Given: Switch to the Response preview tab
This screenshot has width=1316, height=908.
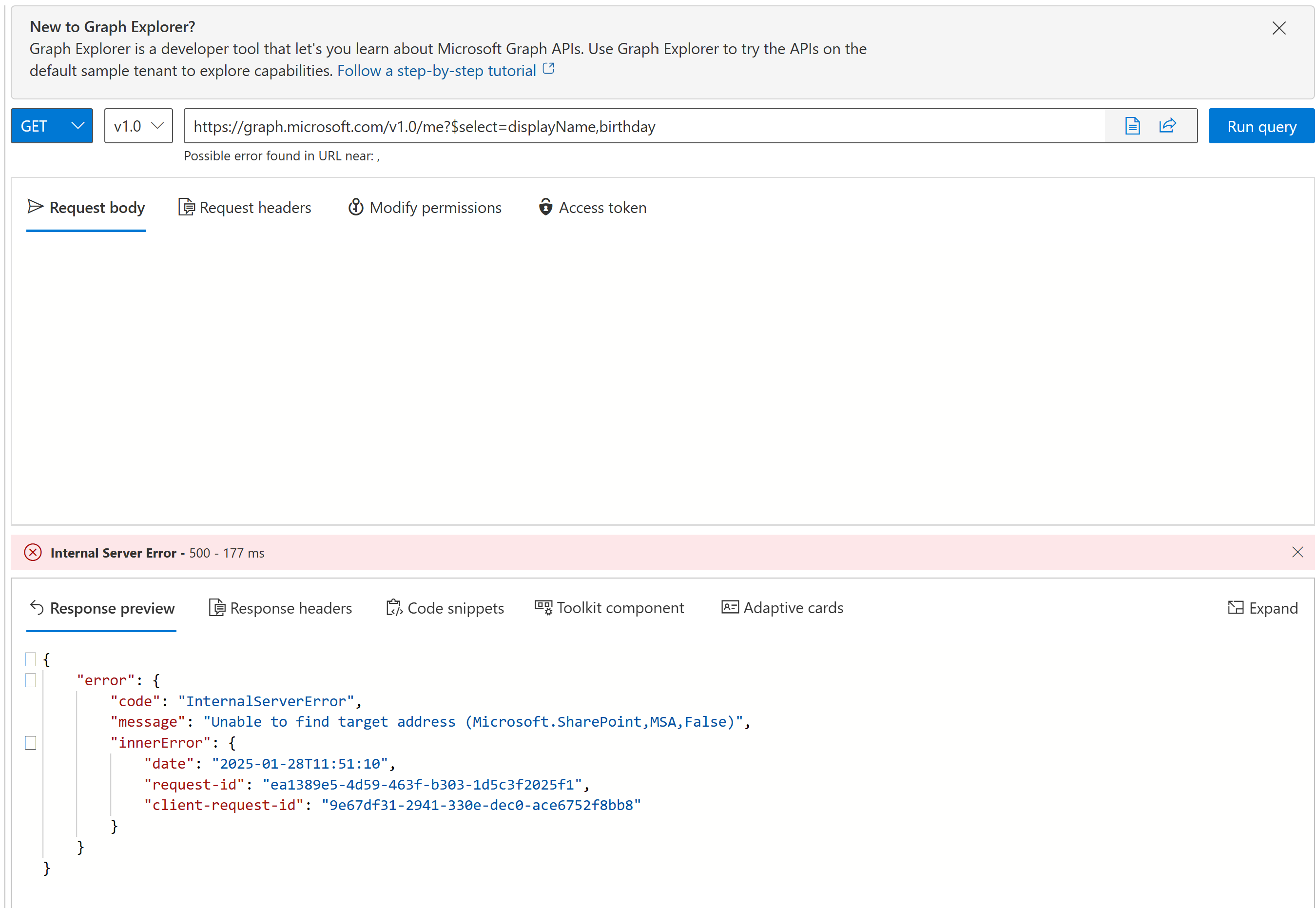Looking at the screenshot, I should click(x=101, y=608).
